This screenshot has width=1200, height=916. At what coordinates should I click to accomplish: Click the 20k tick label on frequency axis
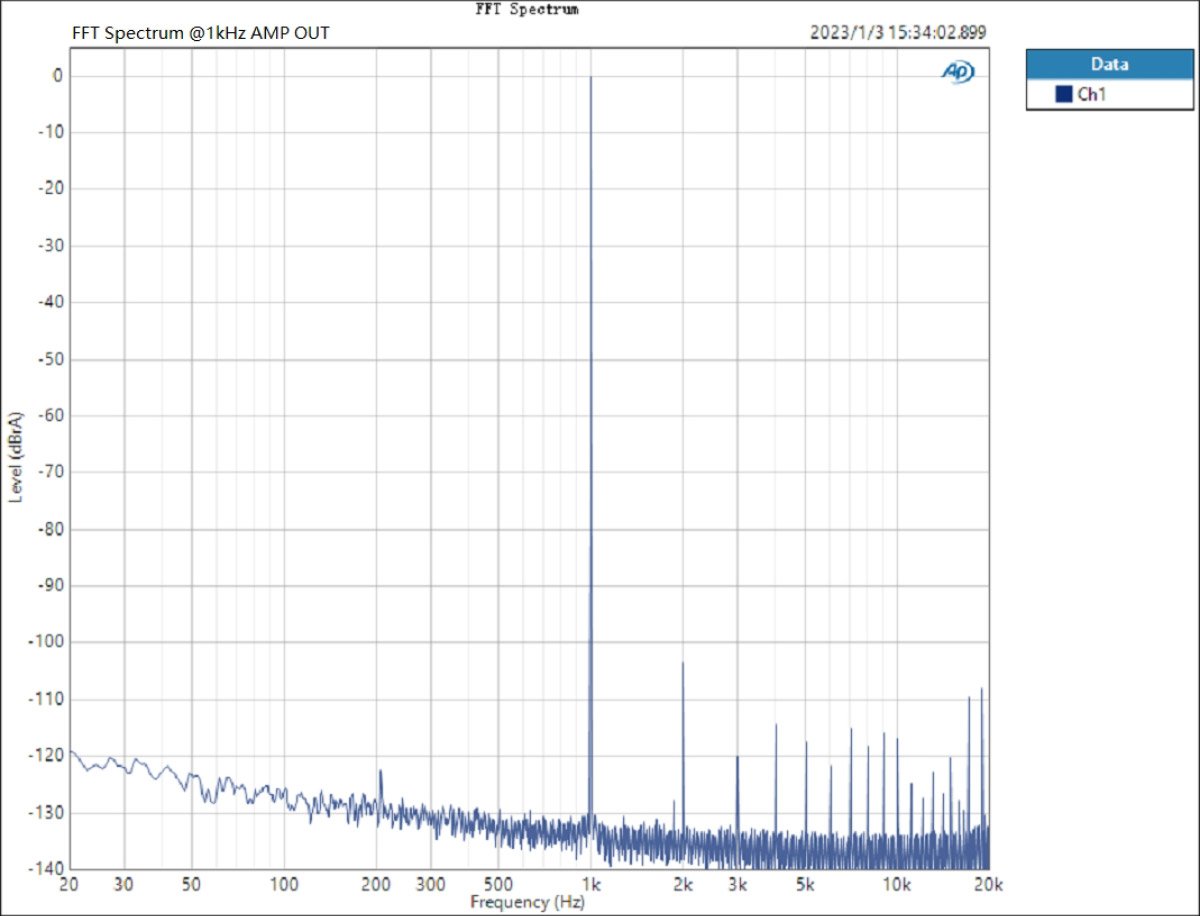click(x=988, y=885)
